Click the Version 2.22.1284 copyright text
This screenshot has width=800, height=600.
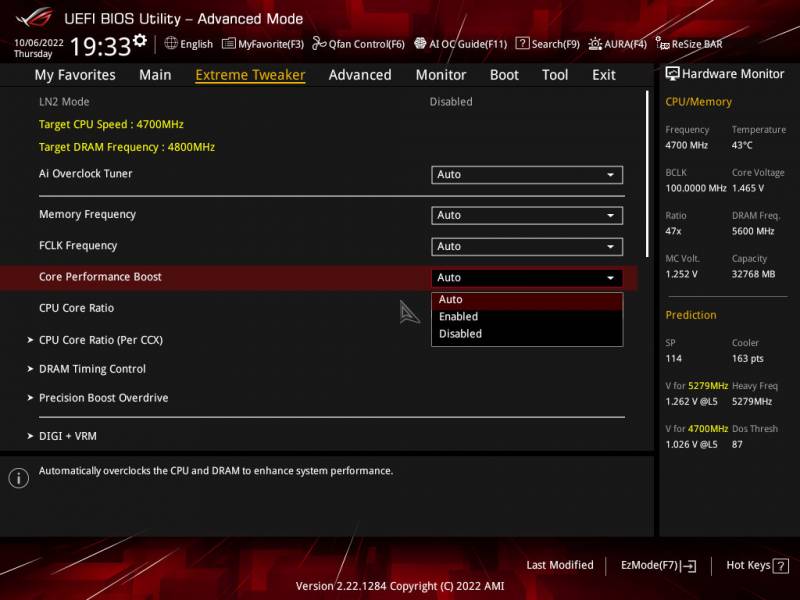point(400,586)
